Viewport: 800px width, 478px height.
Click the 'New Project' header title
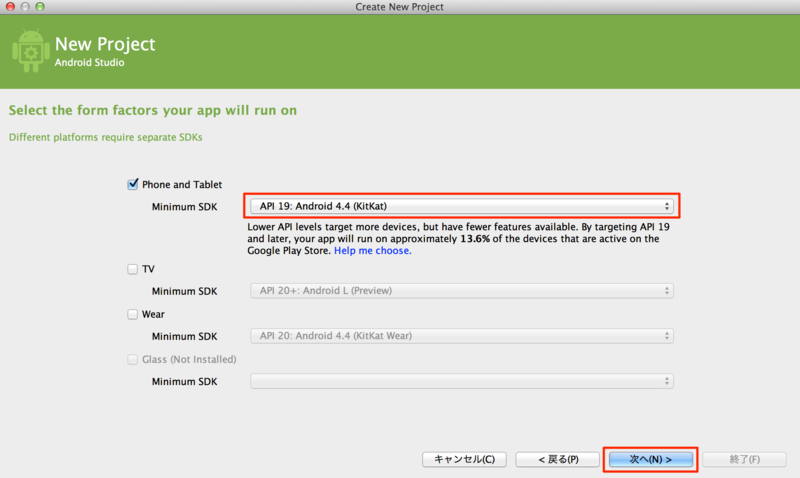coord(105,44)
